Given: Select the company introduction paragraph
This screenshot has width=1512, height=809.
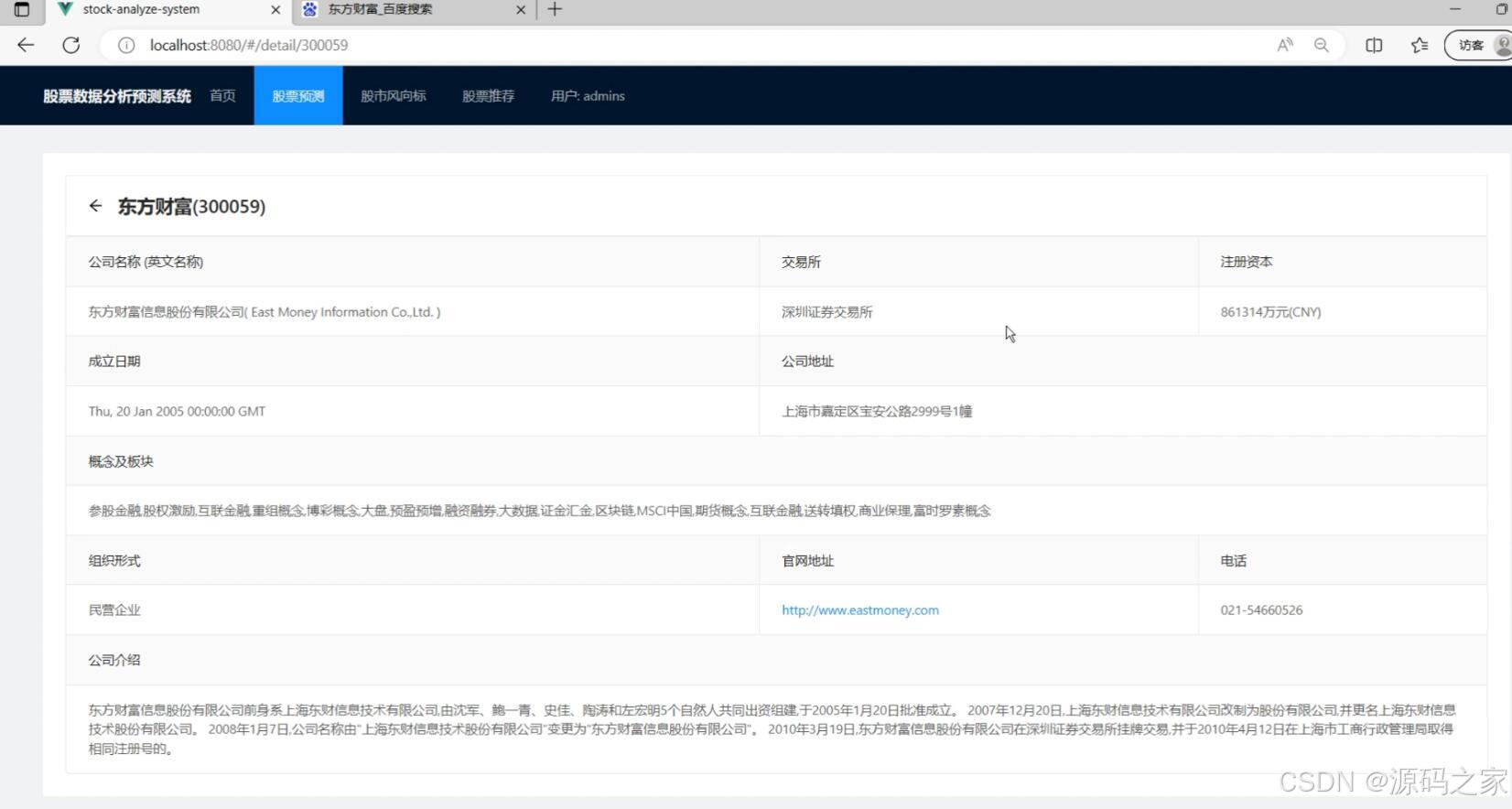Looking at the screenshot, I should (772, 729).
